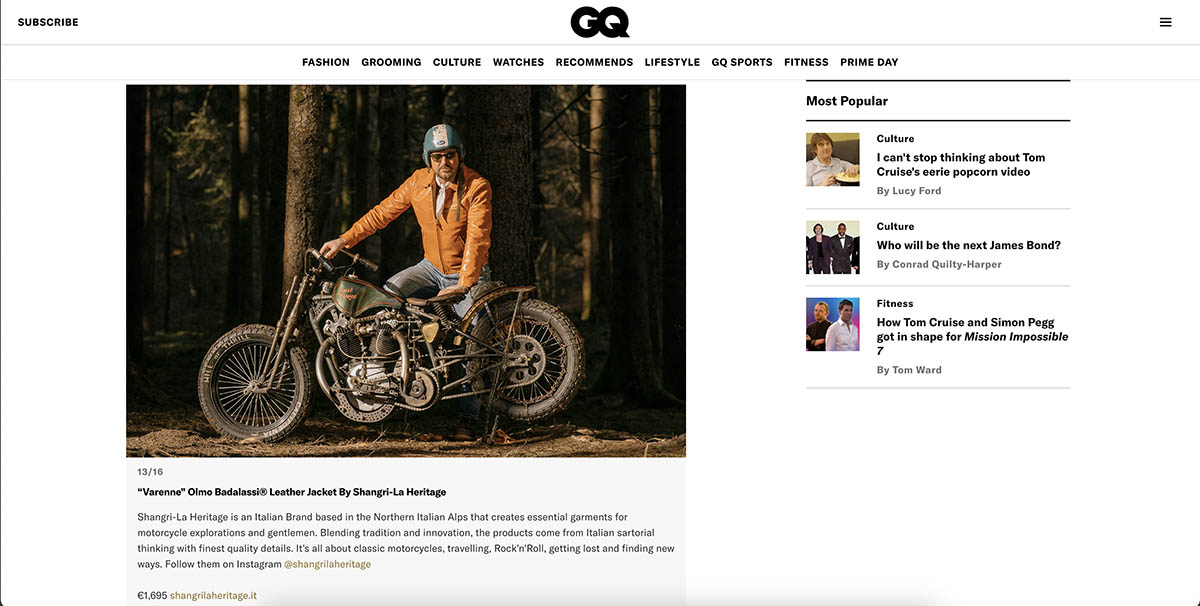Open the hamburger menu icon
This screenshot has height=606, width=1200.
1165,22
